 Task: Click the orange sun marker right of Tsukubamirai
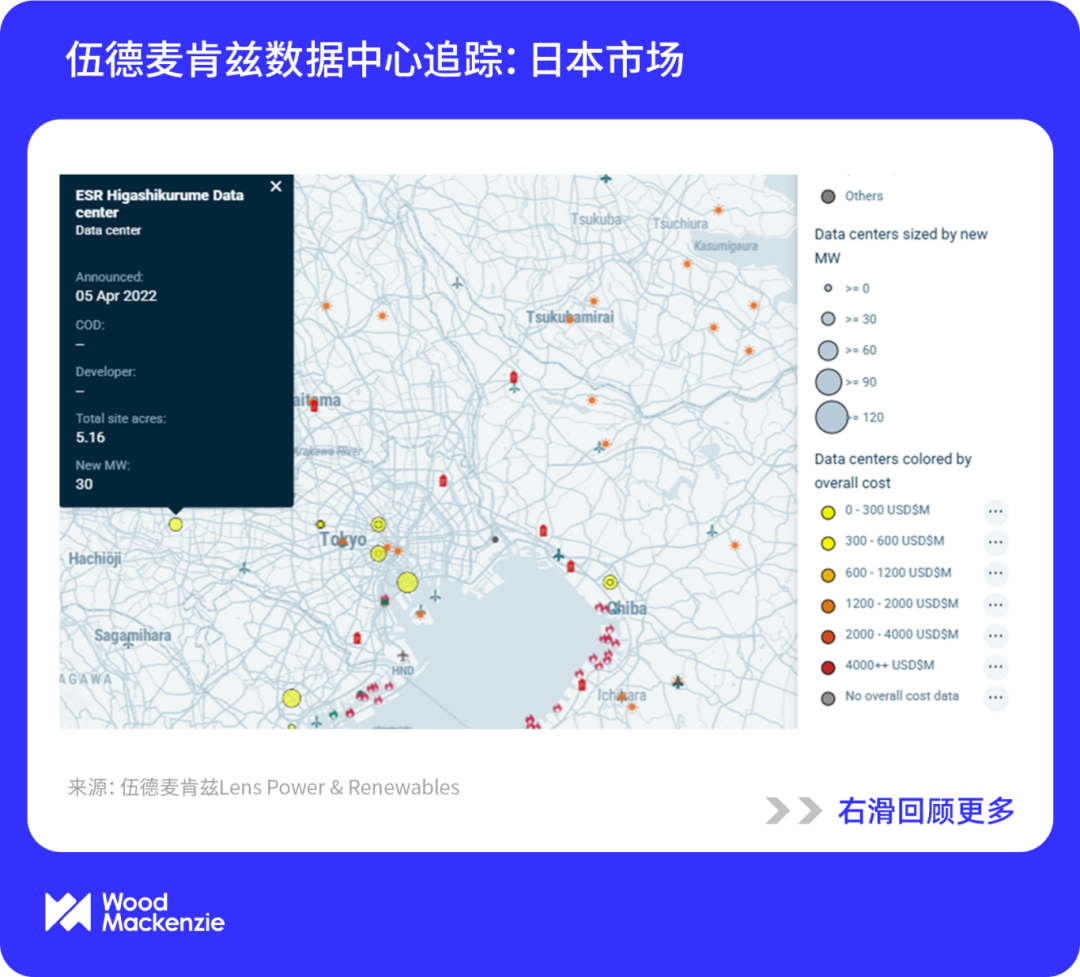[x=594, y=301]
